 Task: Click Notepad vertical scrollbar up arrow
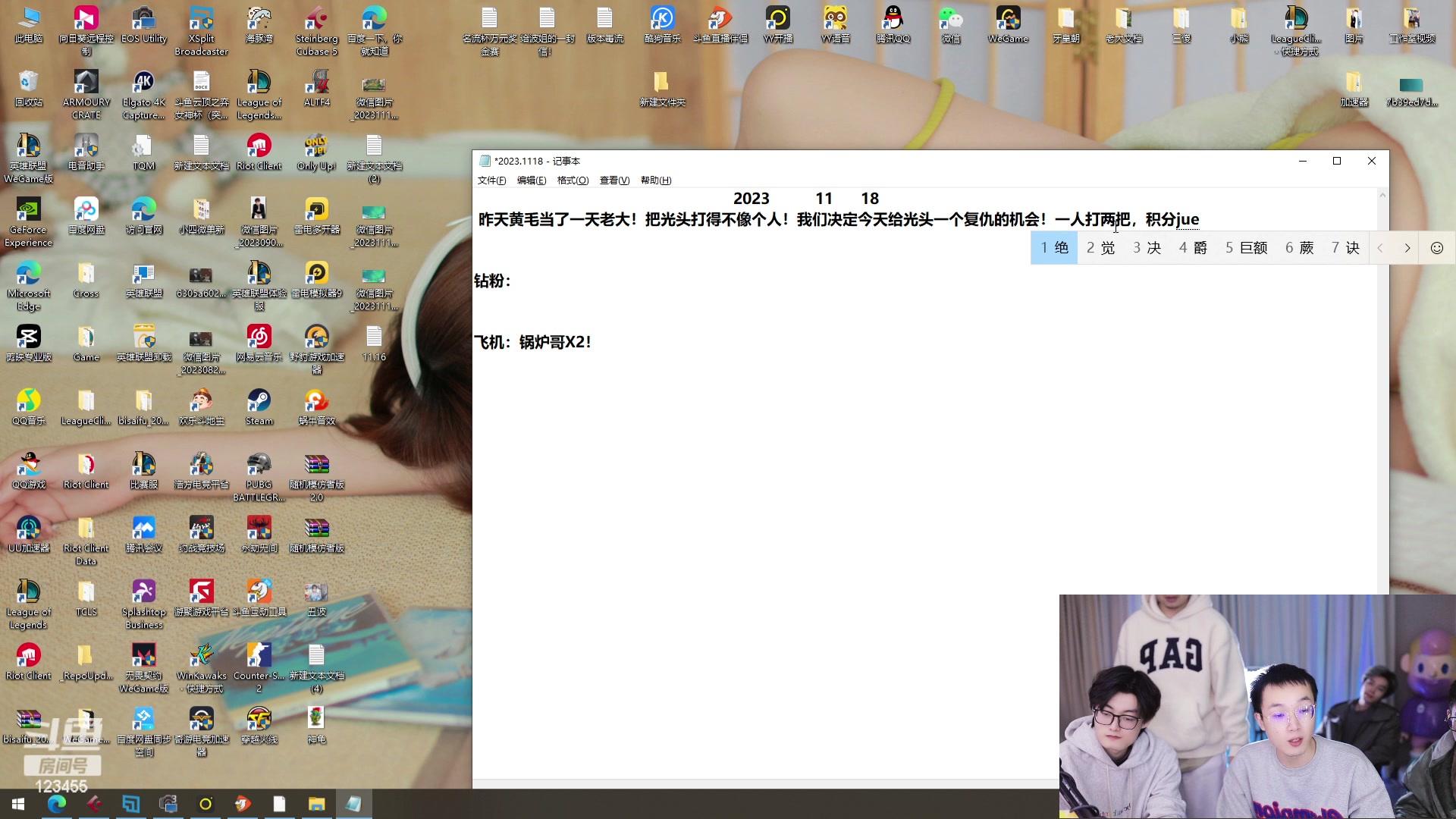1382,196
